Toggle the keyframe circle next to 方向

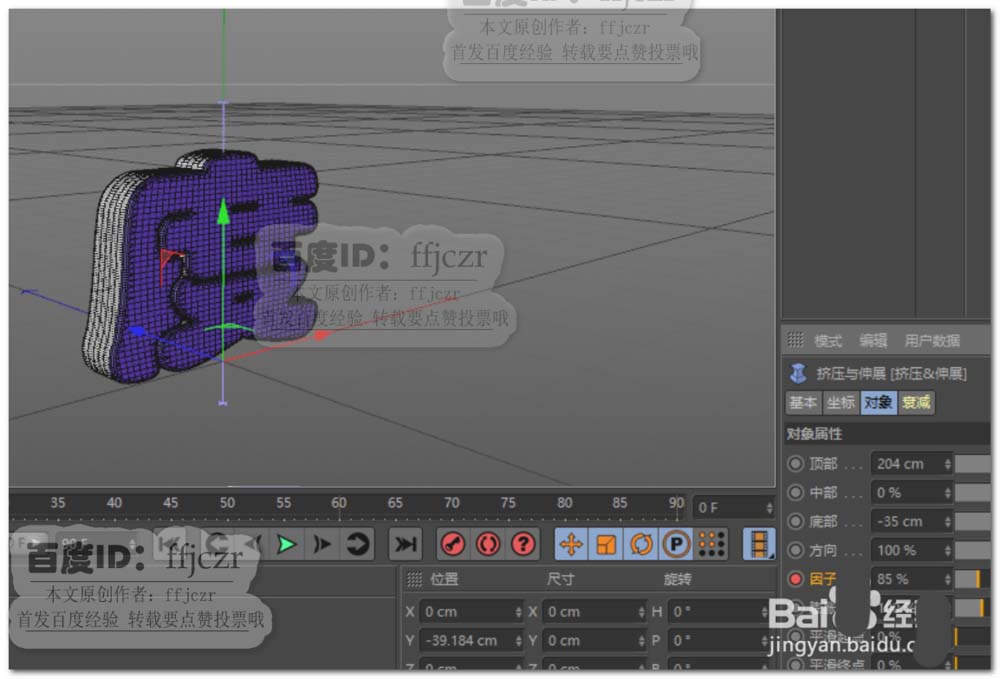point(795,550)
